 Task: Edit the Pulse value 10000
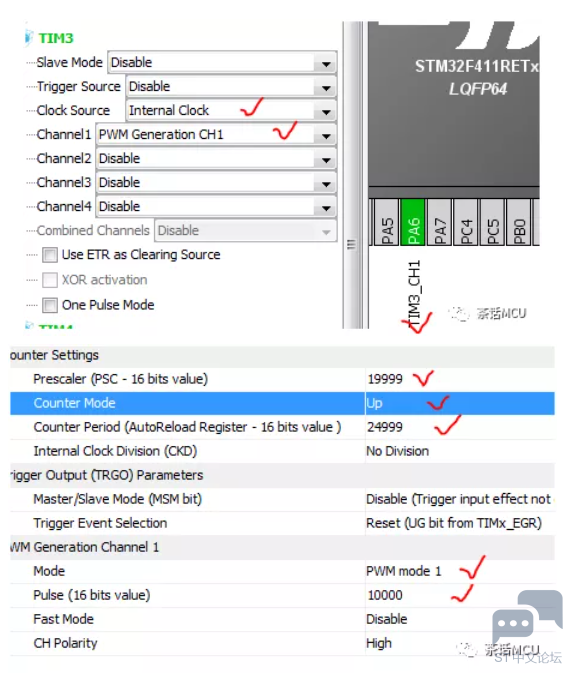(x=385, y=595)
